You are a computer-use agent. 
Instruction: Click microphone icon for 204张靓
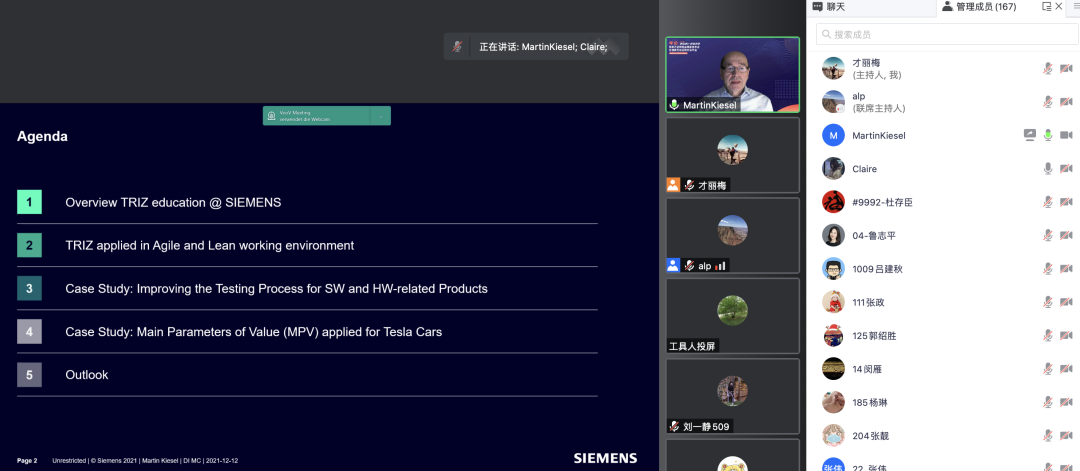coord(1048,435)
